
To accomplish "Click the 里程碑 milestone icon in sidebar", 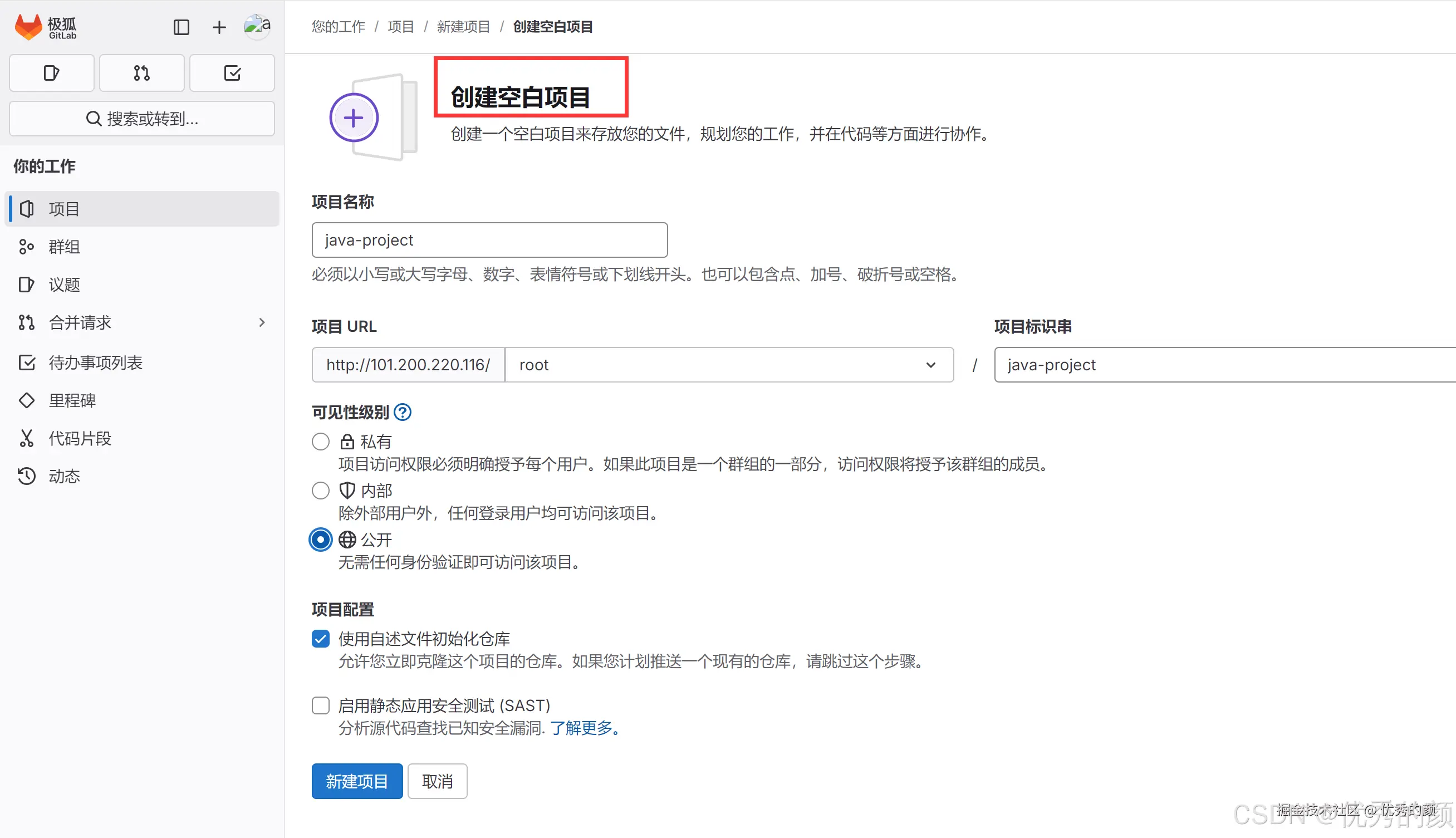I will pos(27,400).
